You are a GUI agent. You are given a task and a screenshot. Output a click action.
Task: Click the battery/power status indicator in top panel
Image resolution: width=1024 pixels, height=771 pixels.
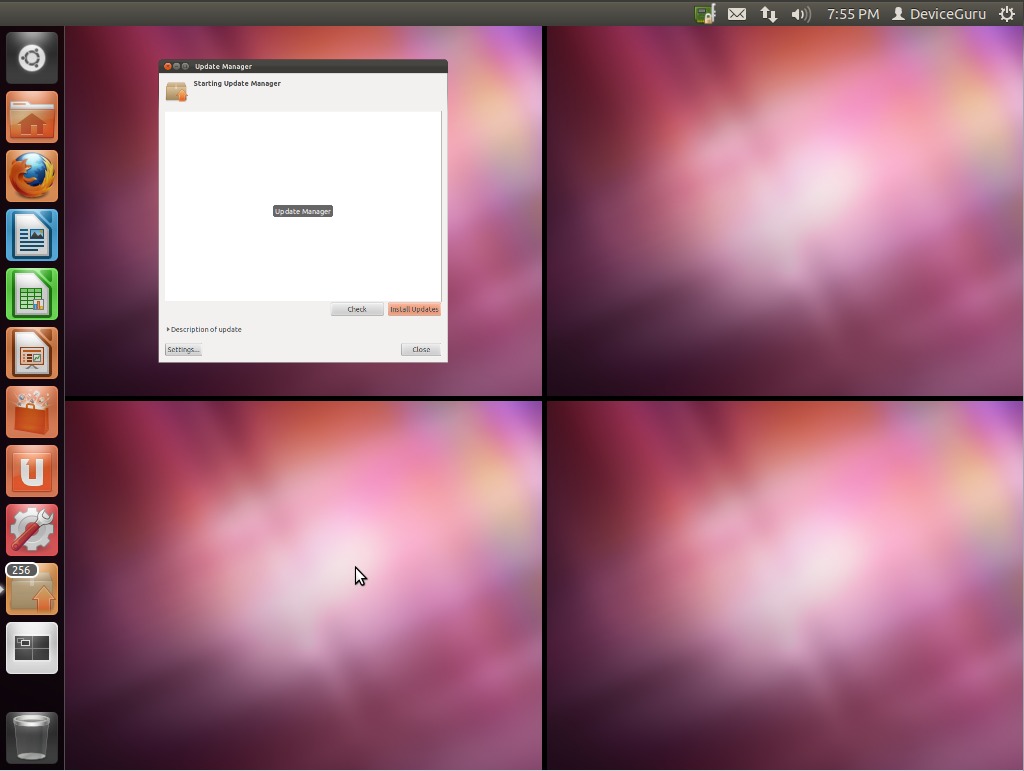click(x=705, y=14)
